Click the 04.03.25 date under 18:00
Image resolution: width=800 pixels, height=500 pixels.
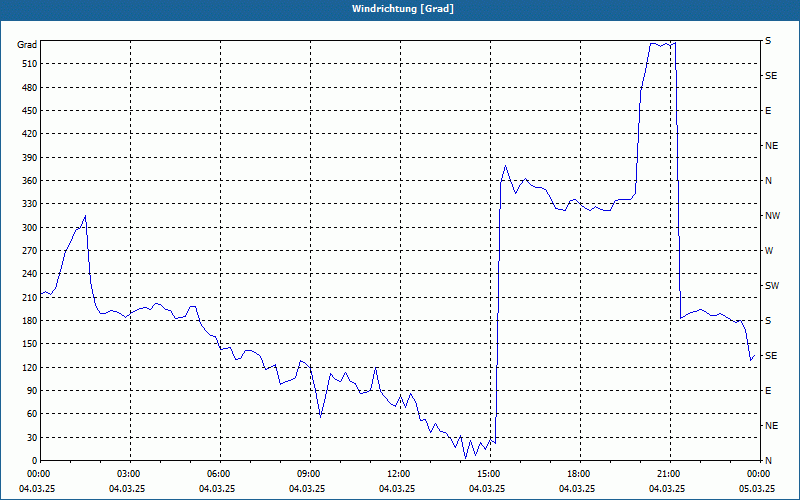point(577,489)
